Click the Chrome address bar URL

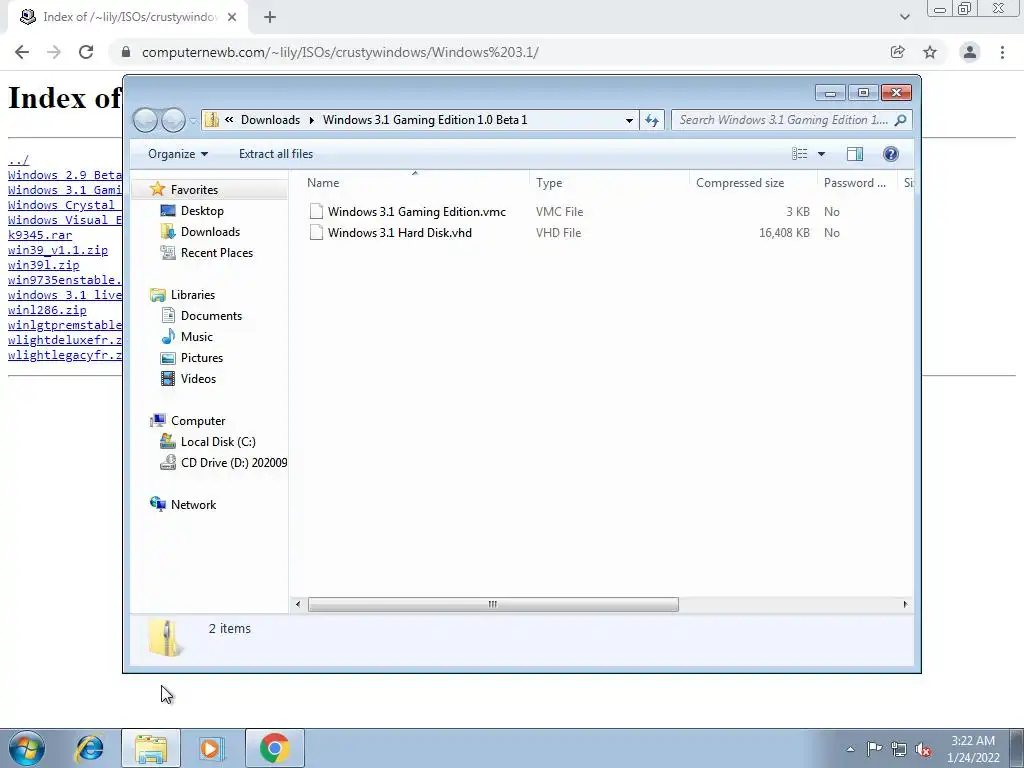(340, 52)
